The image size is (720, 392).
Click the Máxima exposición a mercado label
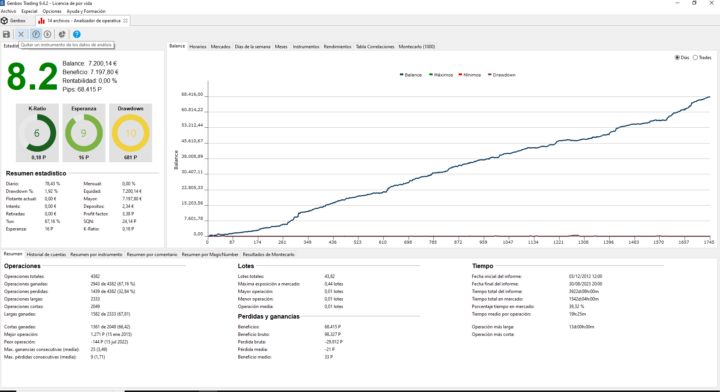pos(269,284)
